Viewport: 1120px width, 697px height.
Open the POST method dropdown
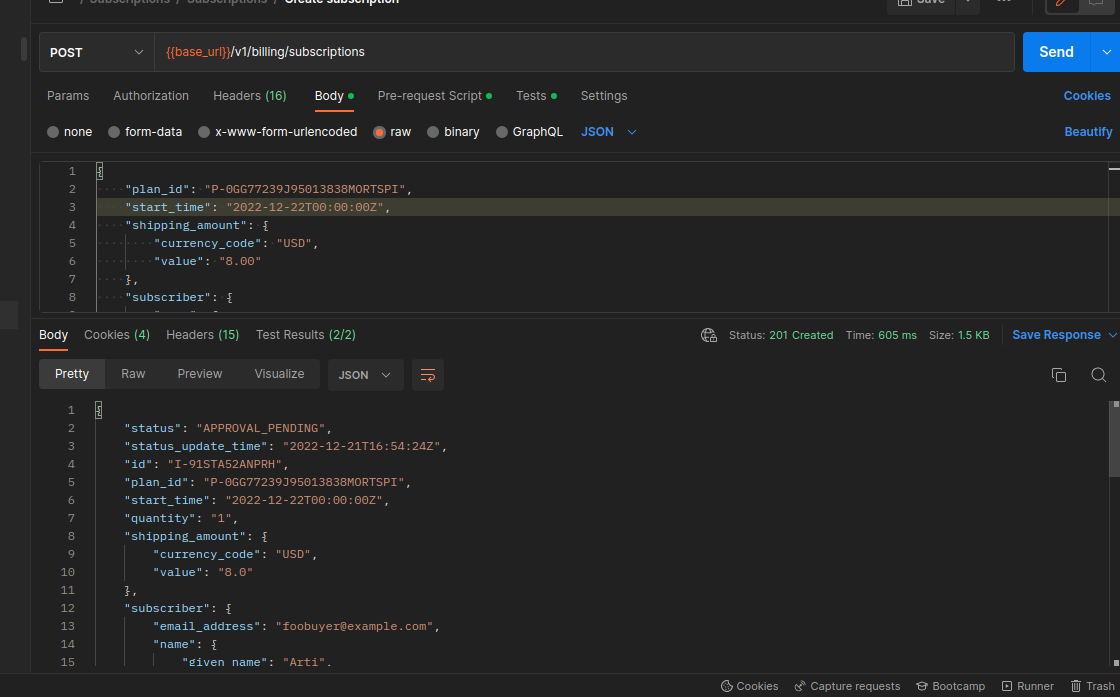tap(96, 52)
